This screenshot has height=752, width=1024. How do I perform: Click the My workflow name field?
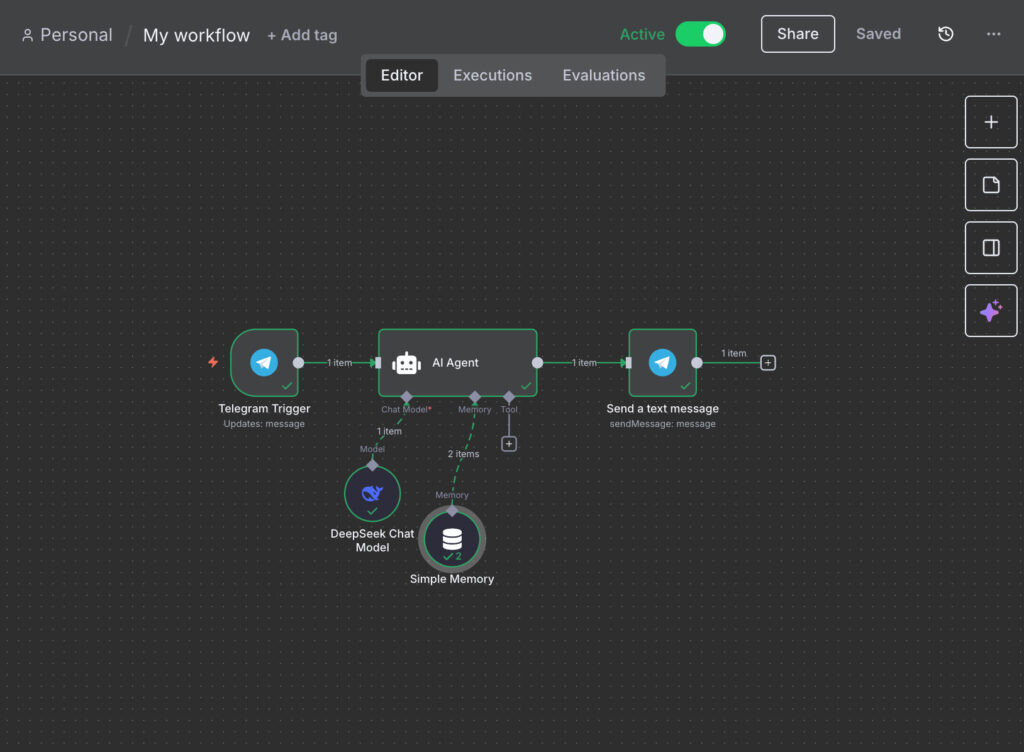click(196, 35)
